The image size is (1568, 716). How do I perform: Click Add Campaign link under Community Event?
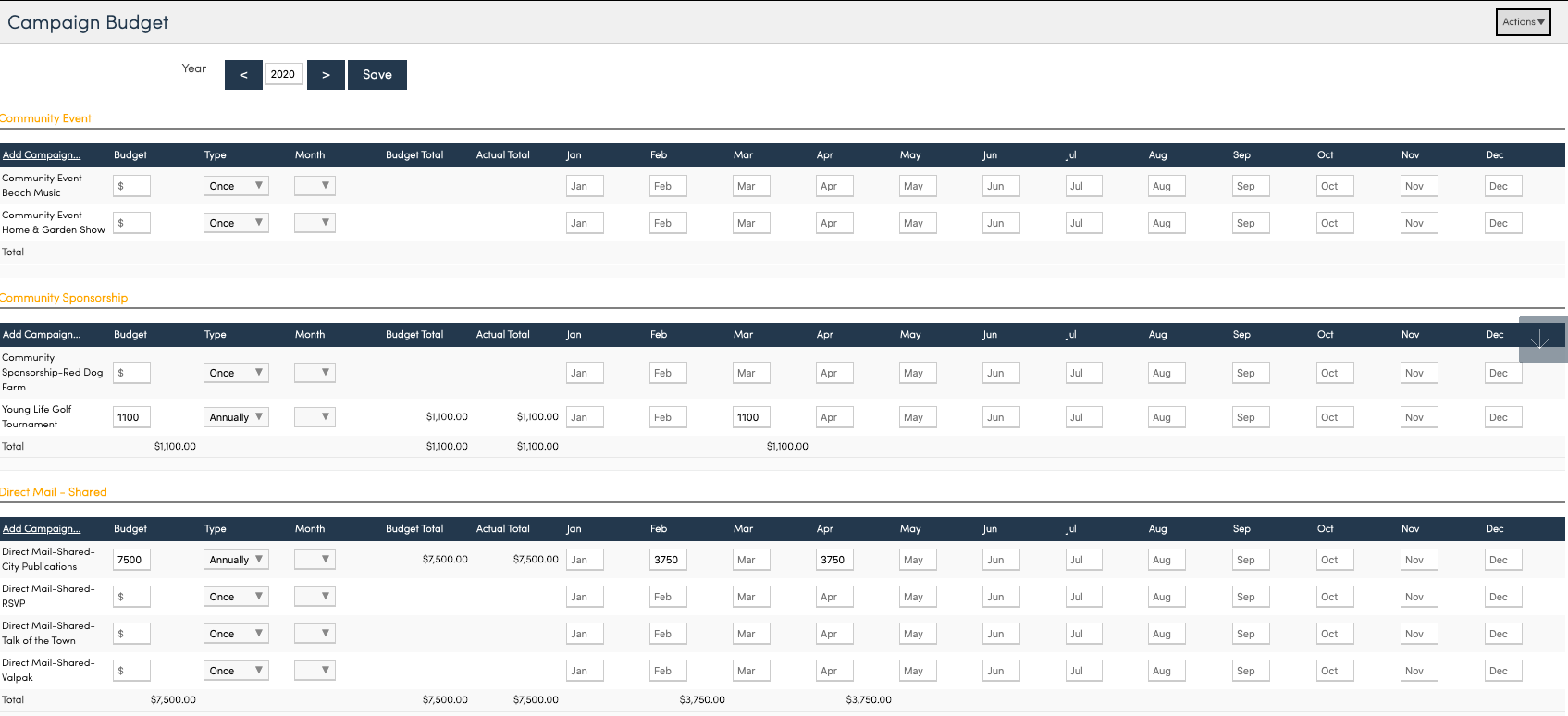tap(42, 155)
